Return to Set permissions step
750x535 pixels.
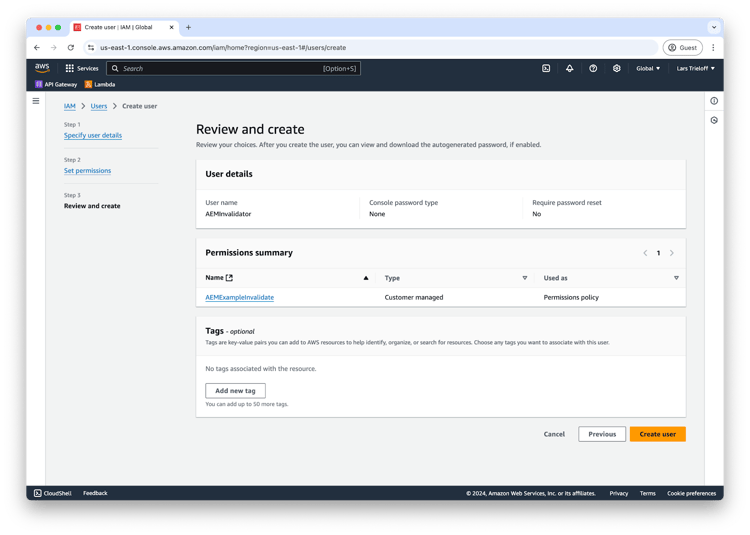pyautogui.click(x=88, y=171)
